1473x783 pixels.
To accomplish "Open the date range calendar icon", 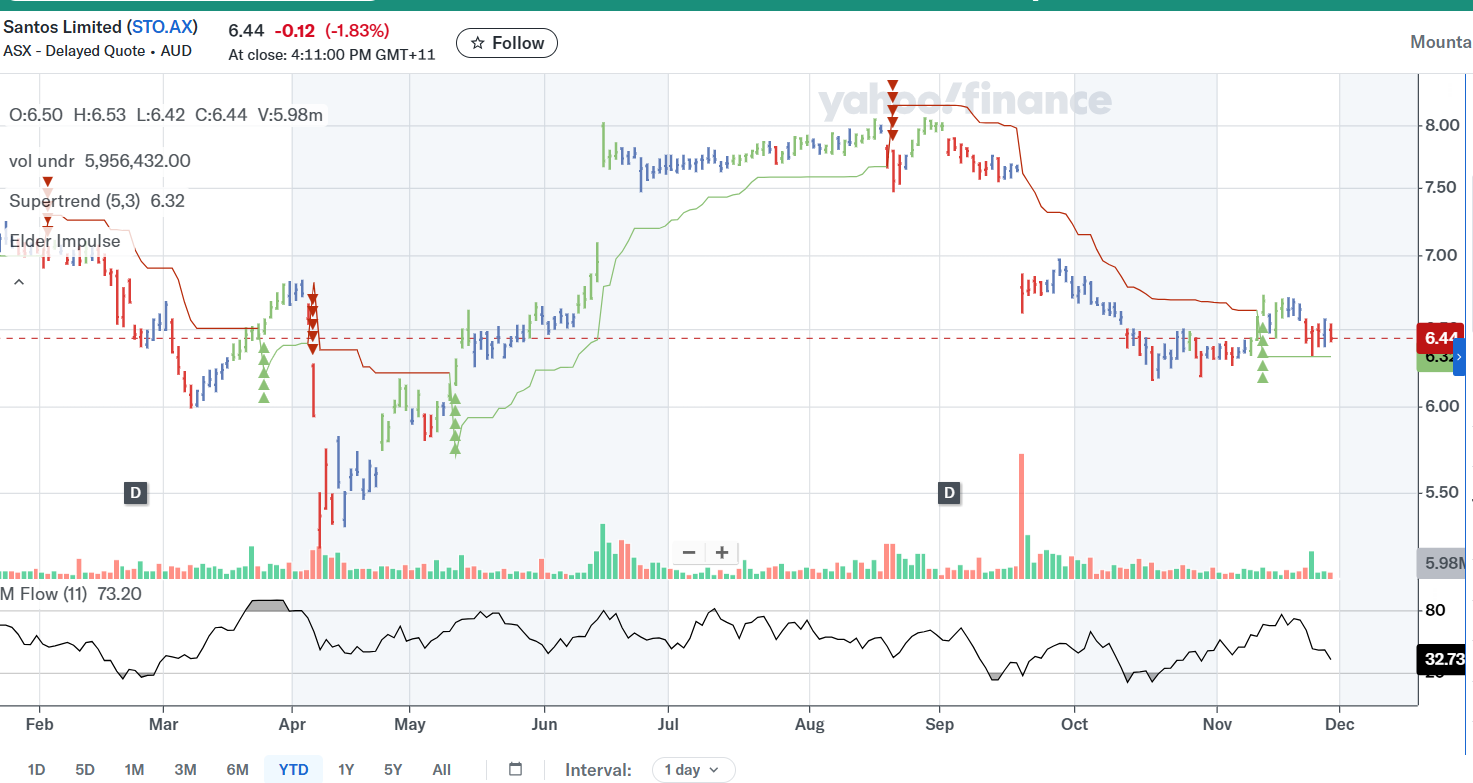I will pyautogui.click(x=514, y=770).
